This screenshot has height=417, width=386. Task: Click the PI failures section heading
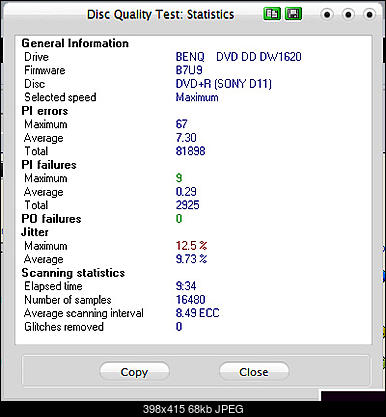[49, 165]
